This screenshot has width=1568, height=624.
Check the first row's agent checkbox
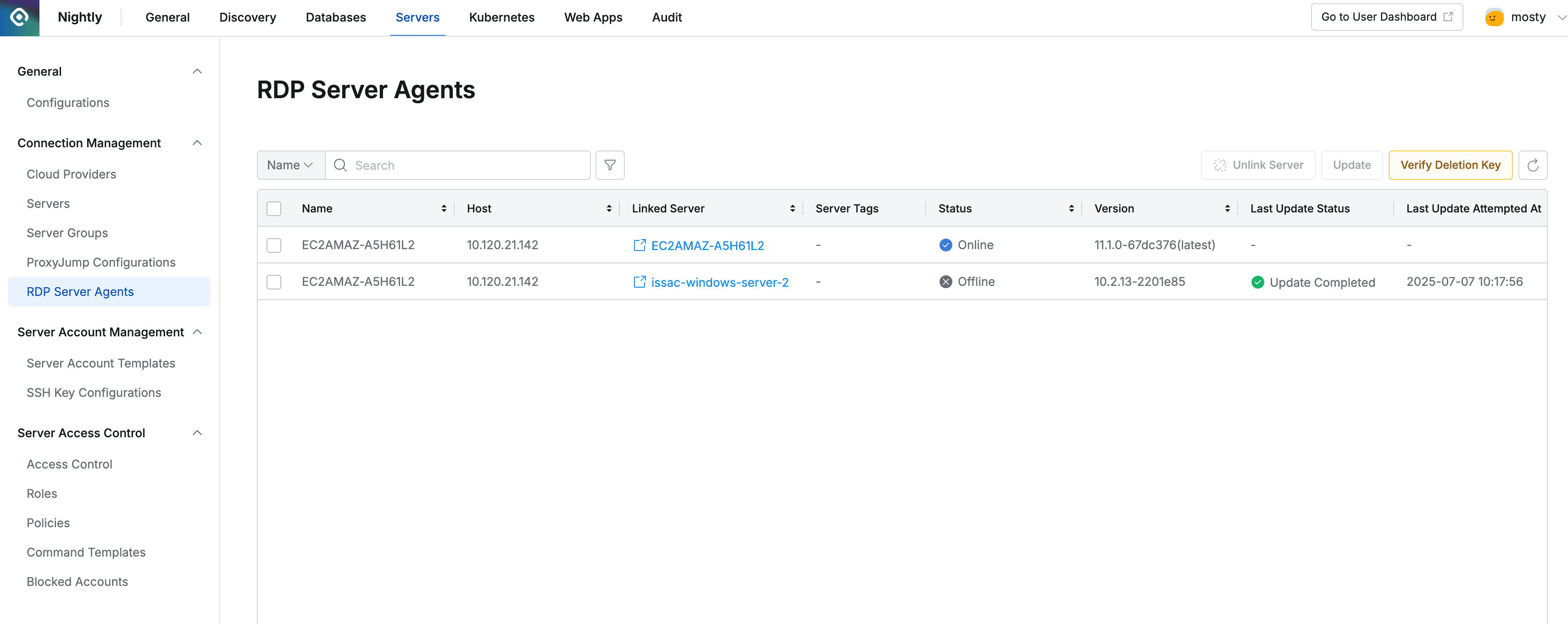274,245
